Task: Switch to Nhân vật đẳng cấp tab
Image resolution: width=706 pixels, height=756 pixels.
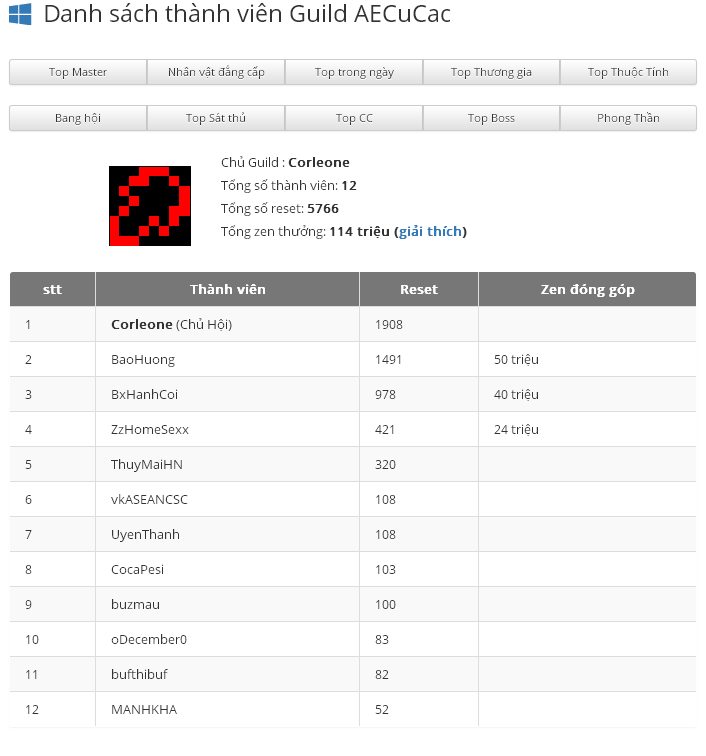Action: coord(216,72)
